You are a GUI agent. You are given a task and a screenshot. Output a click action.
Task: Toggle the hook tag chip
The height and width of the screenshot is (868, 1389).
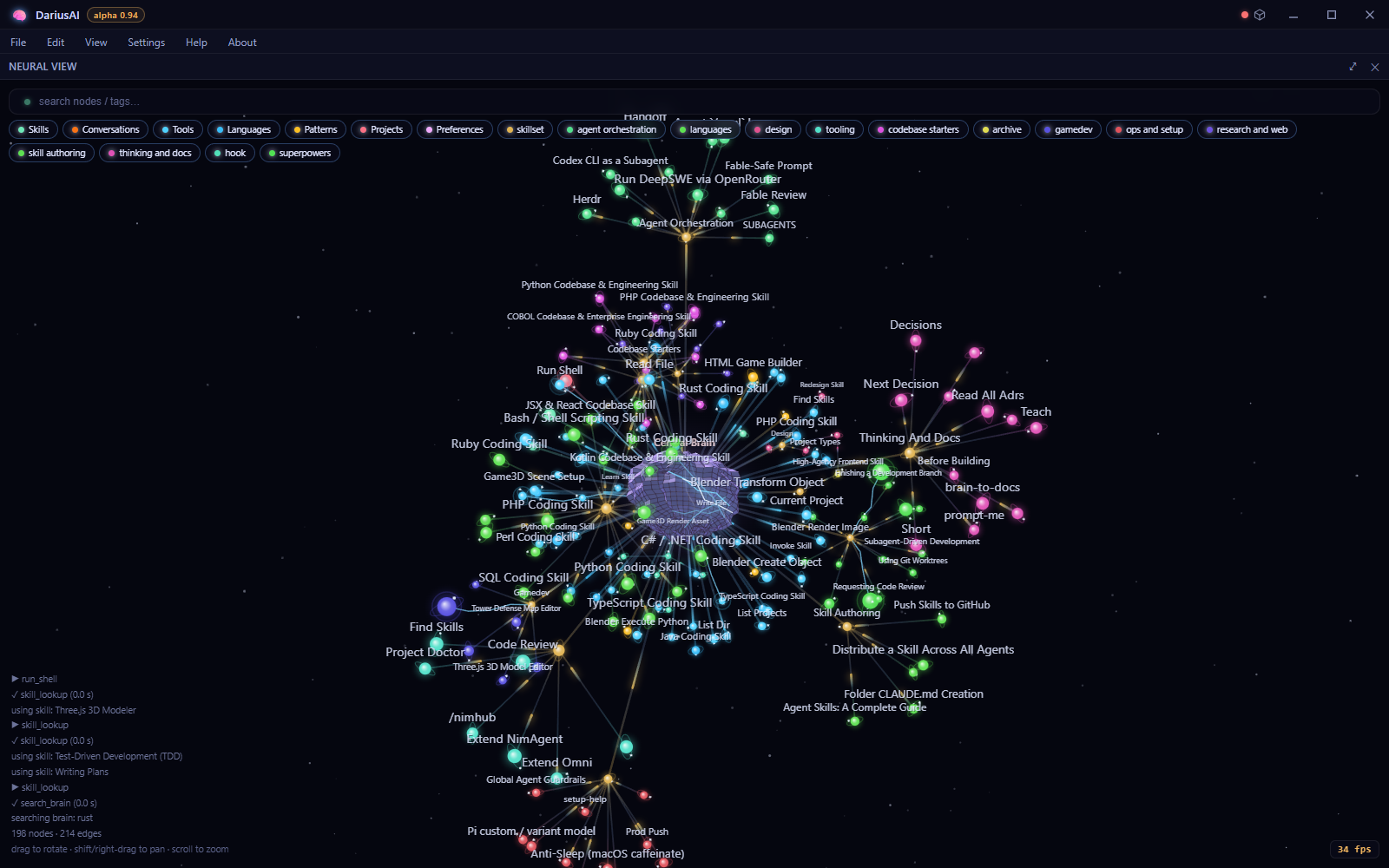230,153
